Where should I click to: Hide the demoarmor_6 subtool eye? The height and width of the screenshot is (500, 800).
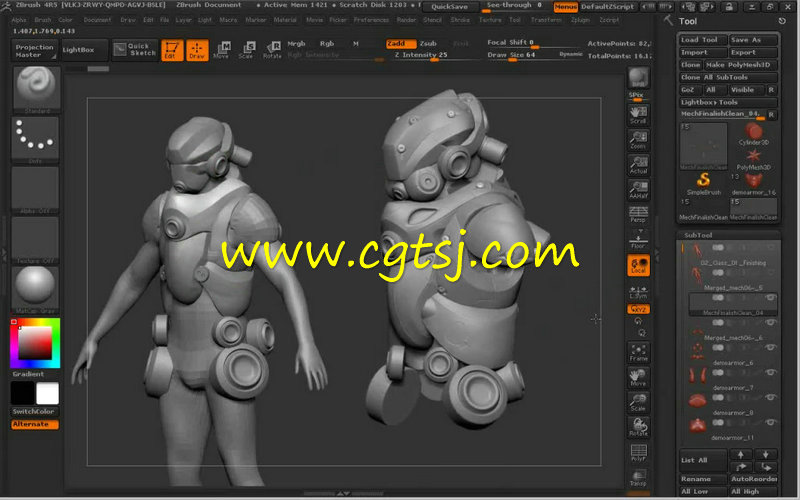click(x=770, y=347)
